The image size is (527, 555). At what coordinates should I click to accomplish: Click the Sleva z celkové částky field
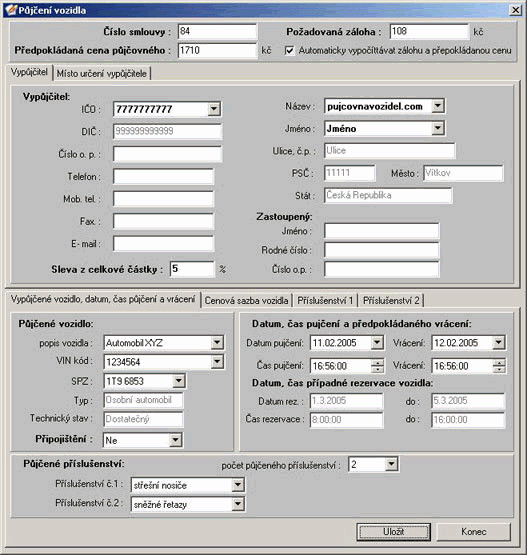192,269
